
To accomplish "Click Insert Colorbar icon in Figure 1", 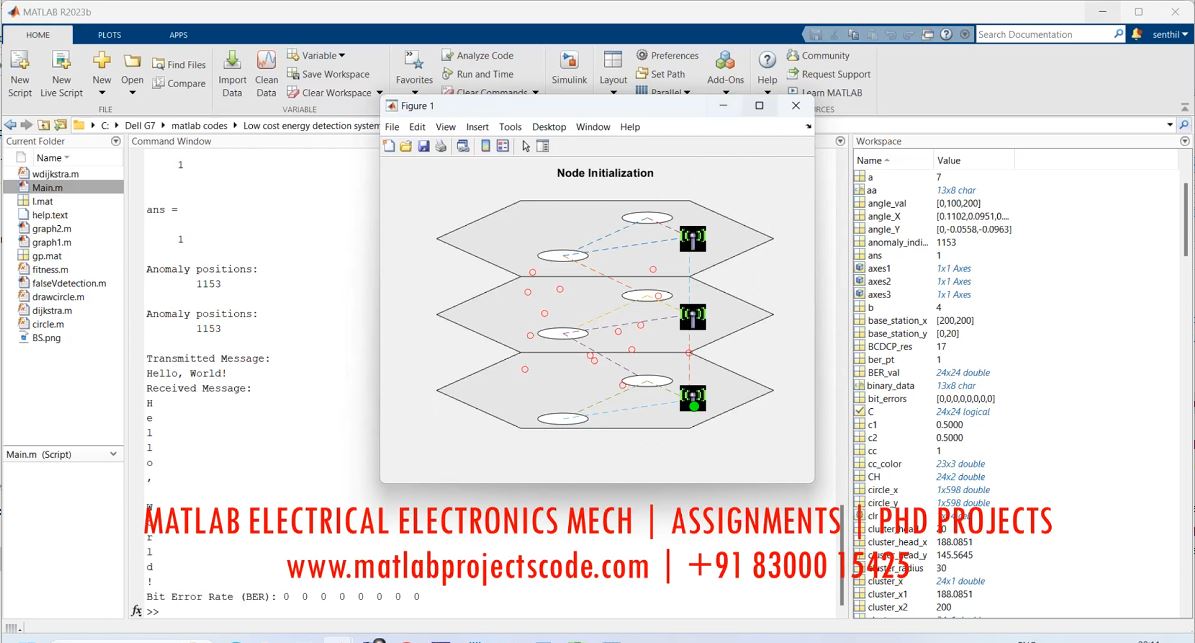I will click(485, 146).
